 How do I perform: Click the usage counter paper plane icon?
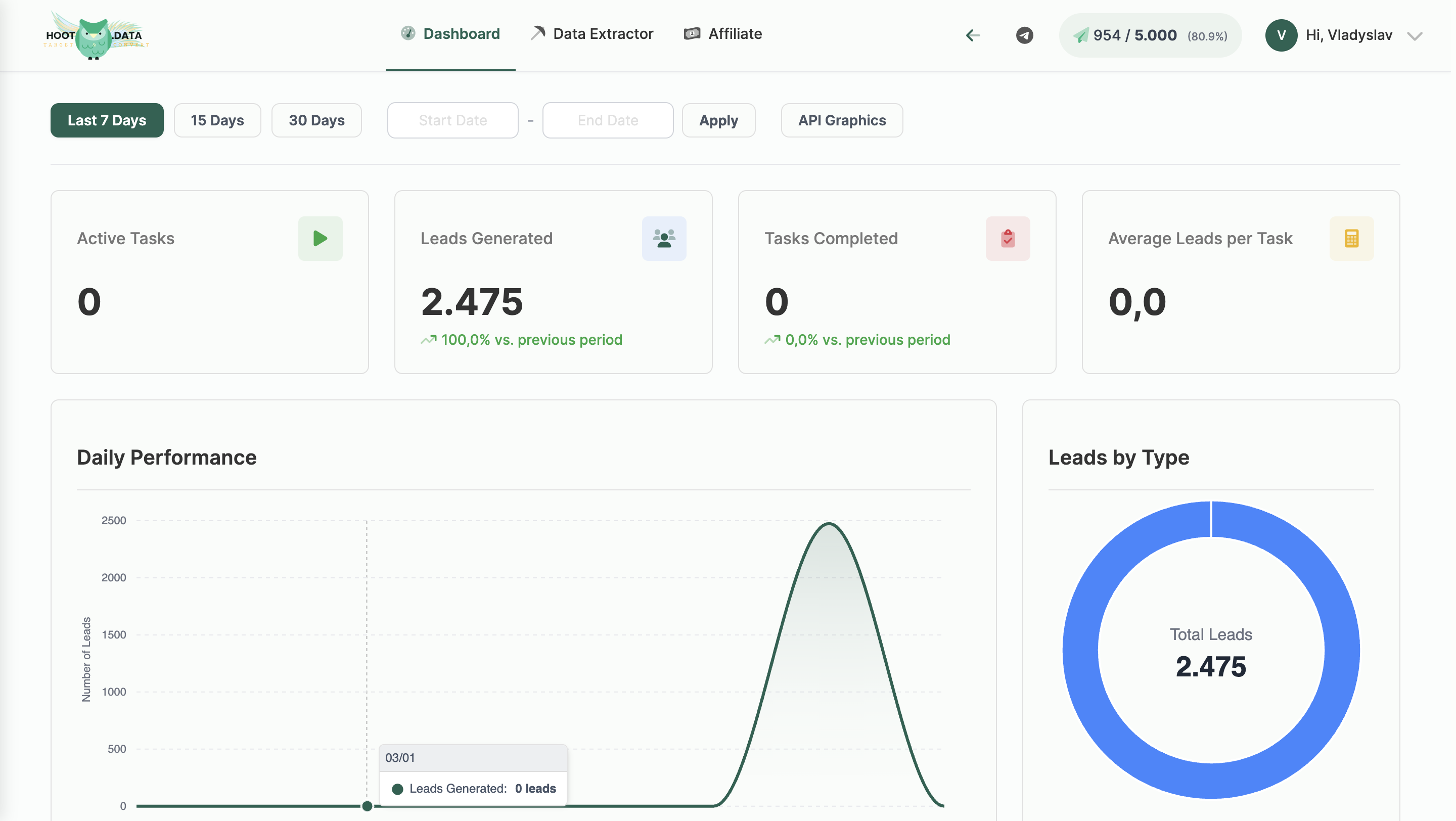click(1081, 35)
